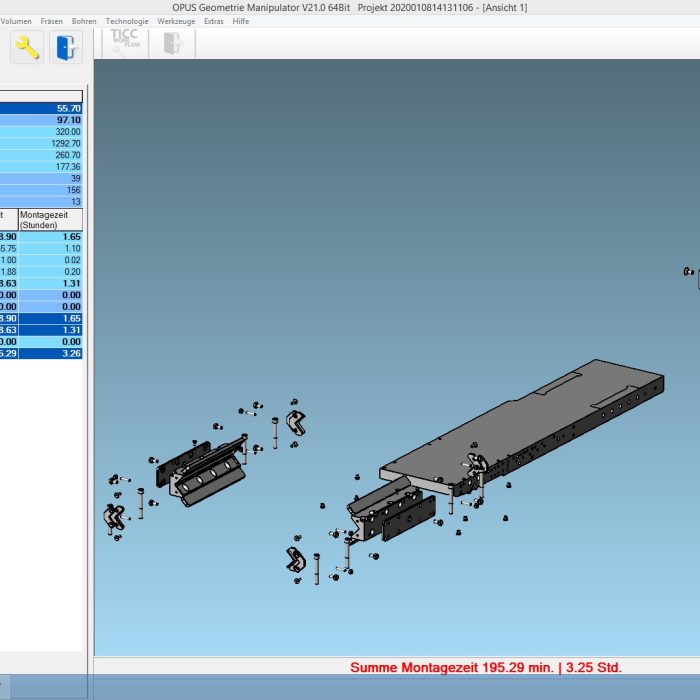Click the OPUS Geometrie Manipulator title bar
Image resolution: width=700 pixels, height=700 pixels.
click(350, 7)
